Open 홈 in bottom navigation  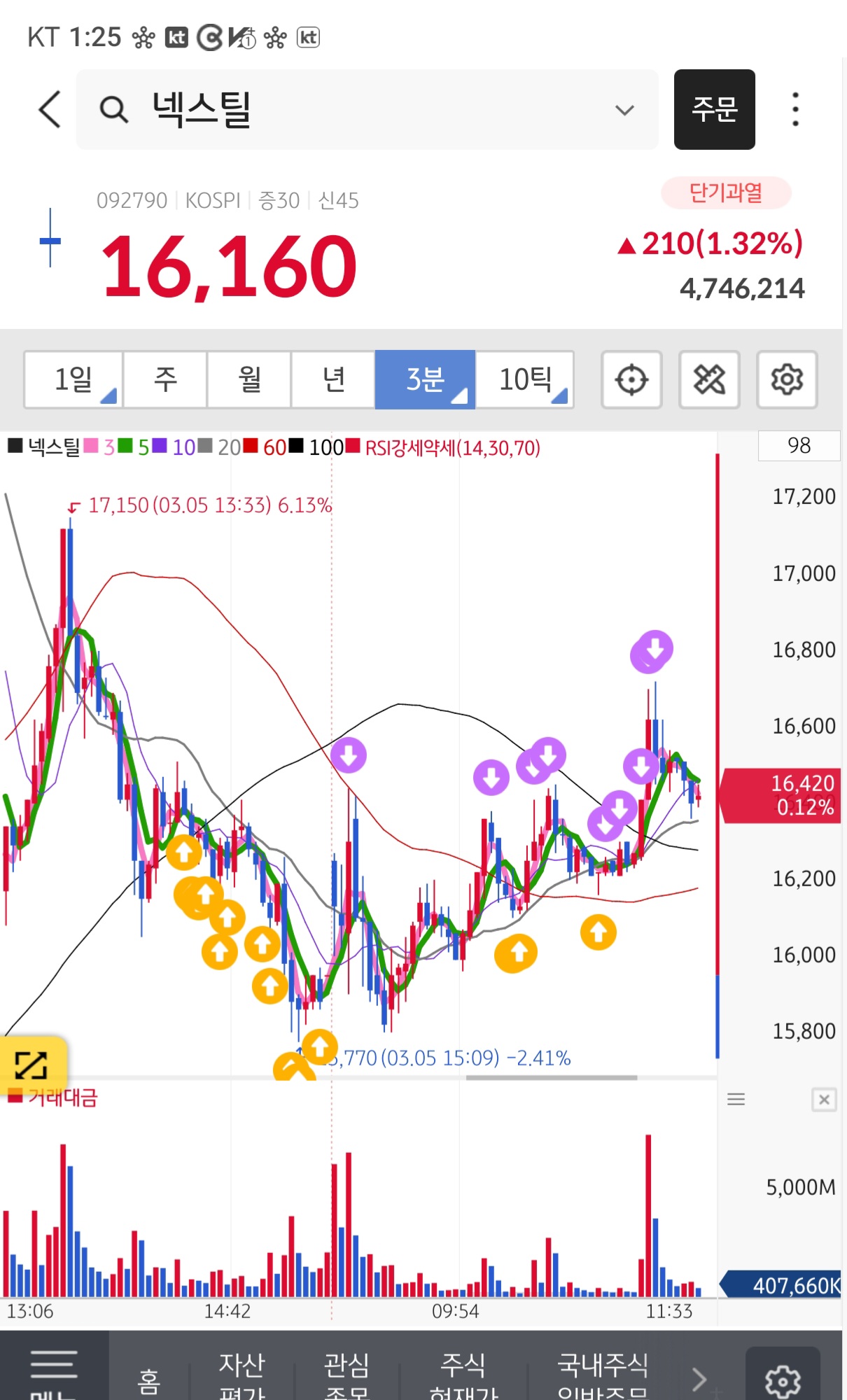(149, 1382)
